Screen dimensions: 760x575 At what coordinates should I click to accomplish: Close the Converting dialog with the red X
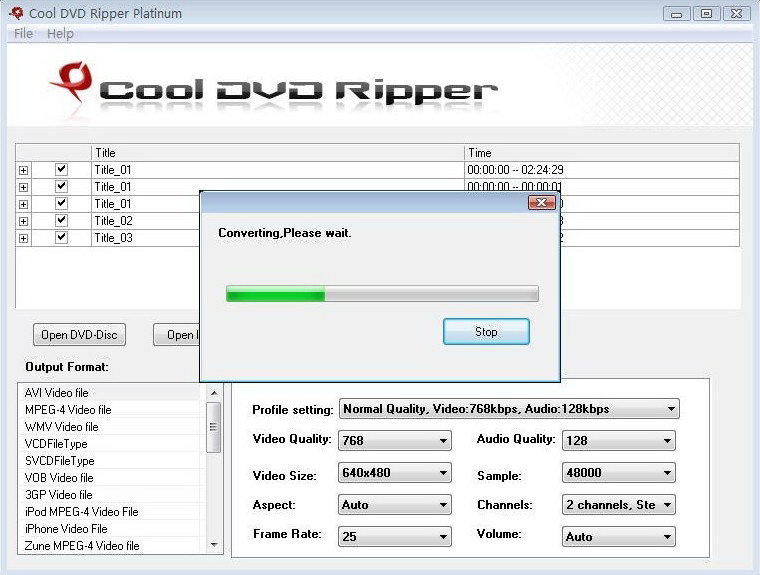click(541, 203)
